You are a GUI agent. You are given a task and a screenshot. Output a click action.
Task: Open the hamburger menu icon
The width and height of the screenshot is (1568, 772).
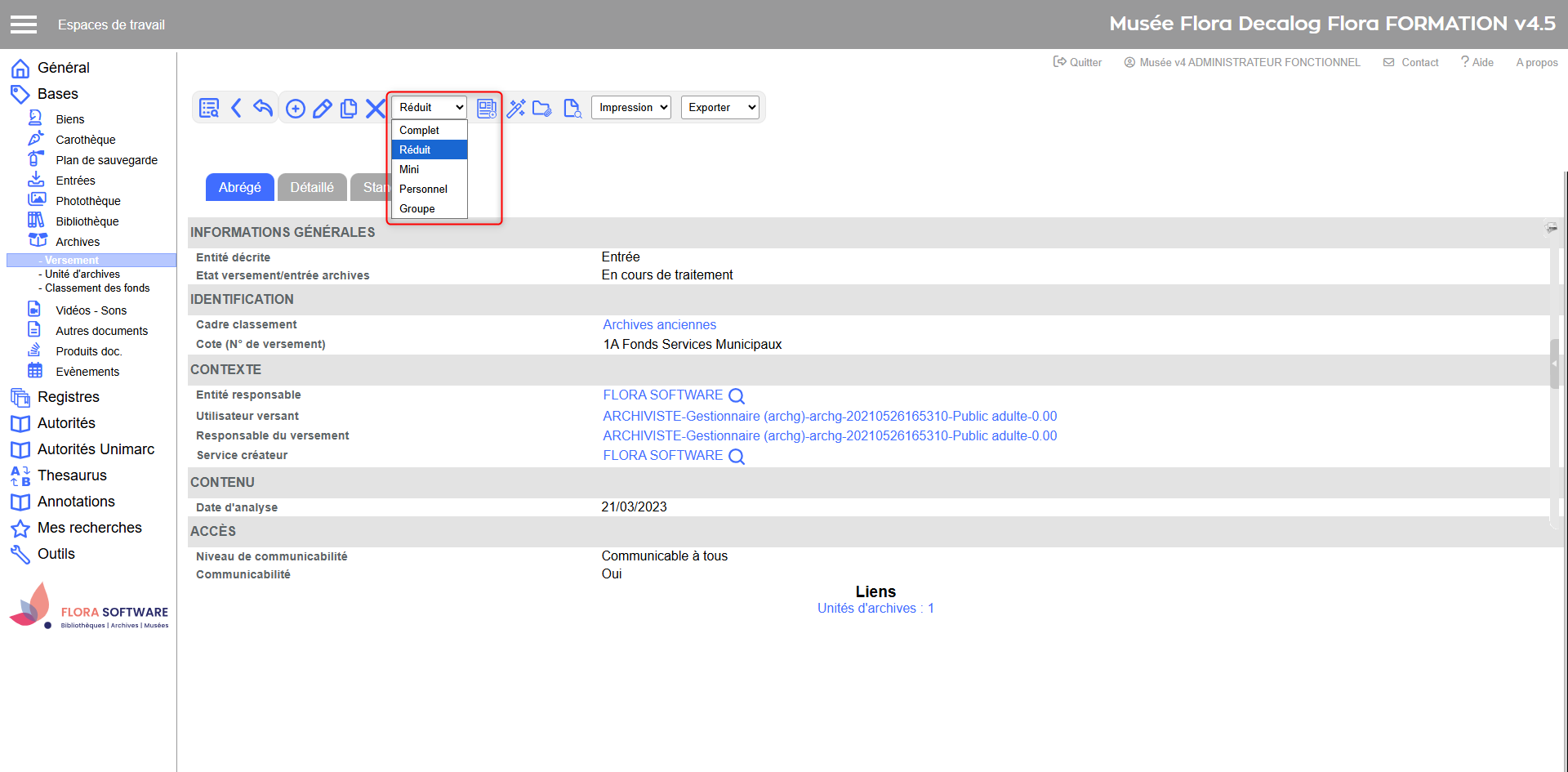(x=24, y=25)
